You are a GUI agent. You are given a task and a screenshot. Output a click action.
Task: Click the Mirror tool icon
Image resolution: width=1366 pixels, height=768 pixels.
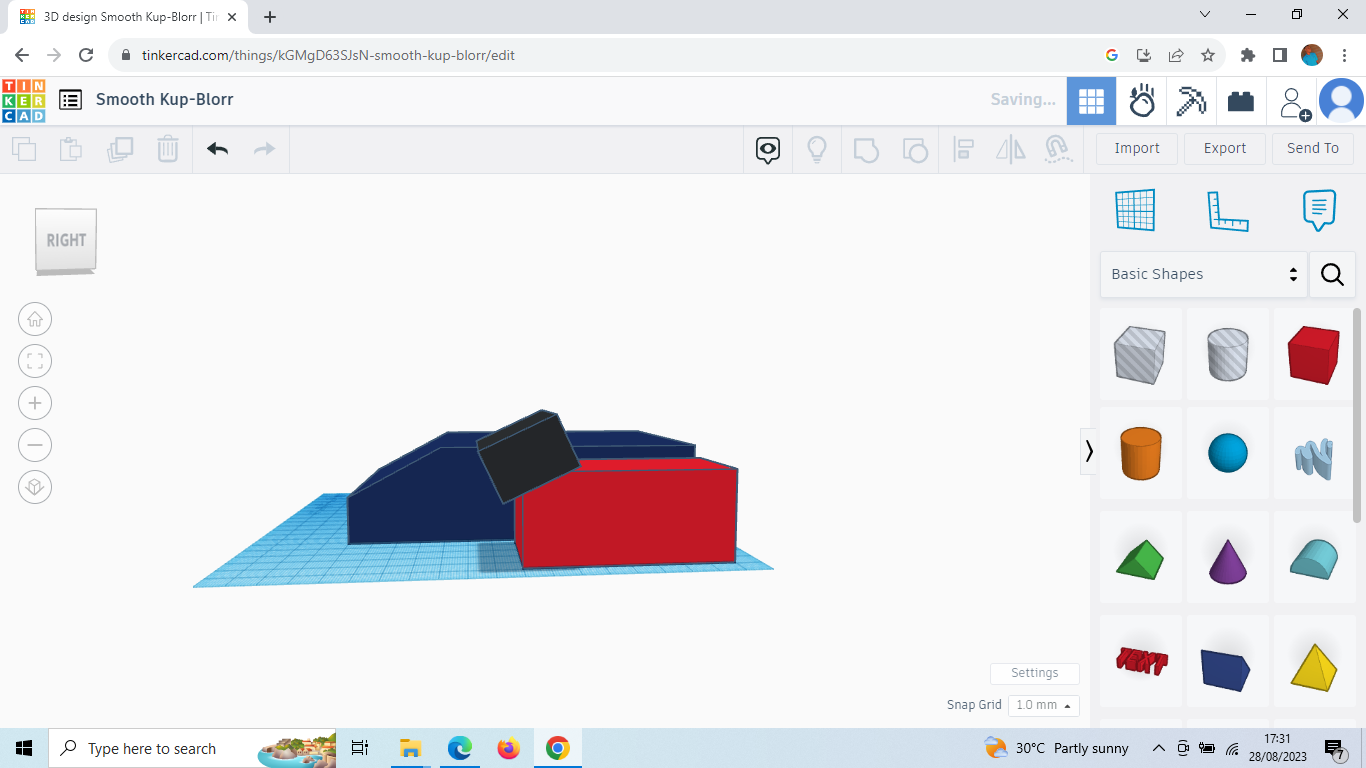click(x=1010, y=148)
